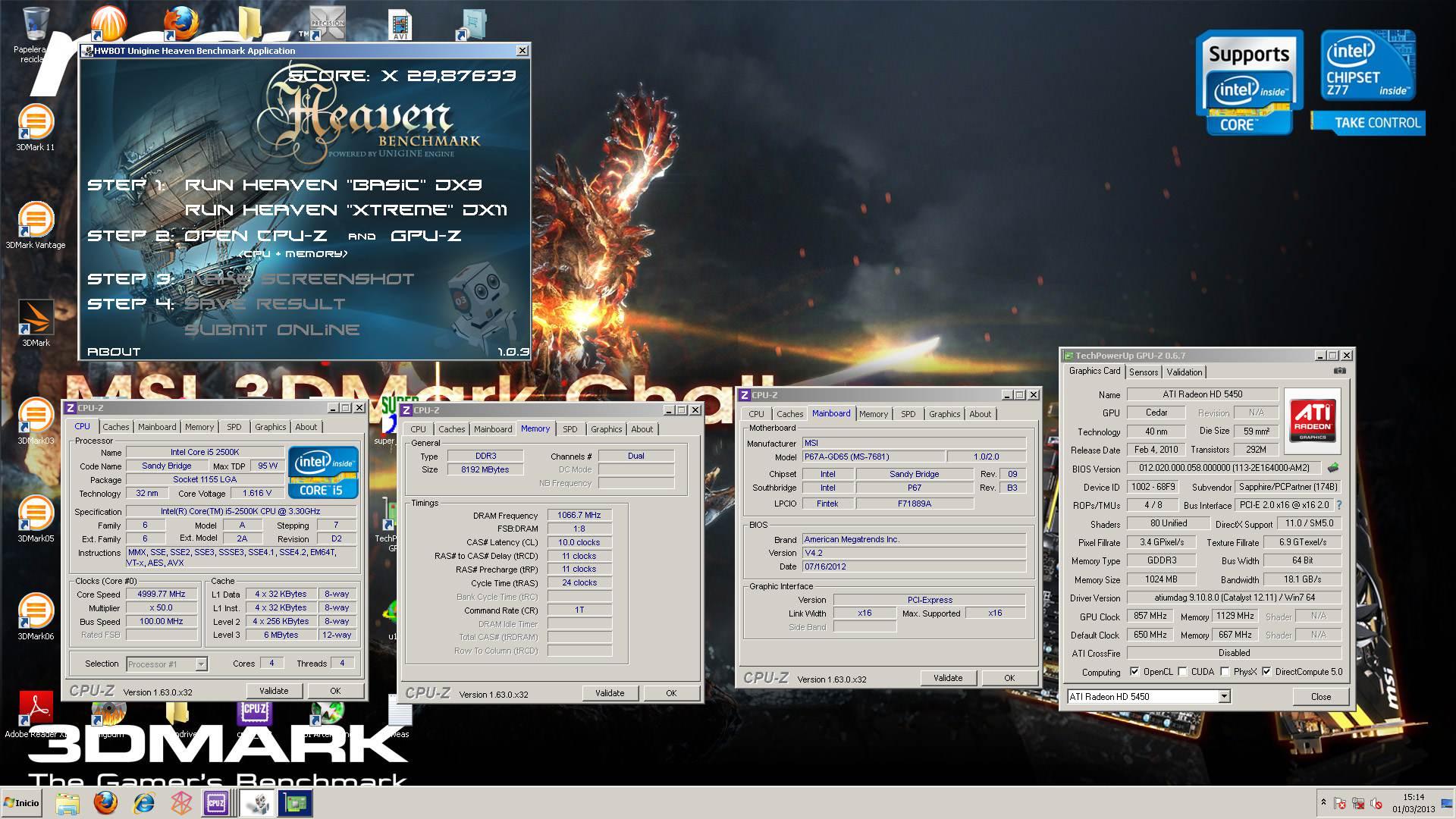Click Graphics tab in CPU-Z Memory window
The height and width of the screenshot is (819, 1456).
(606, 429)
